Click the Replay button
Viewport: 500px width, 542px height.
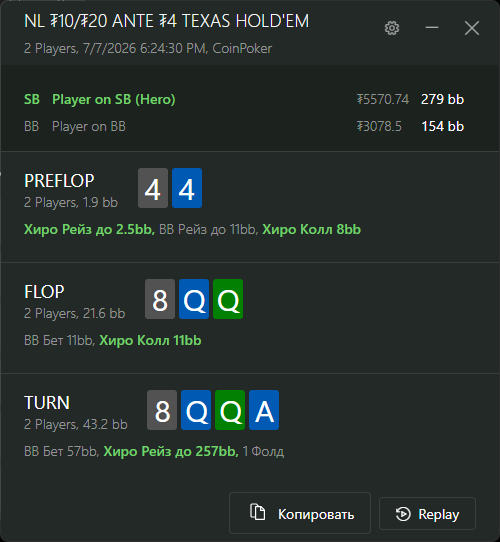point(427,513)
